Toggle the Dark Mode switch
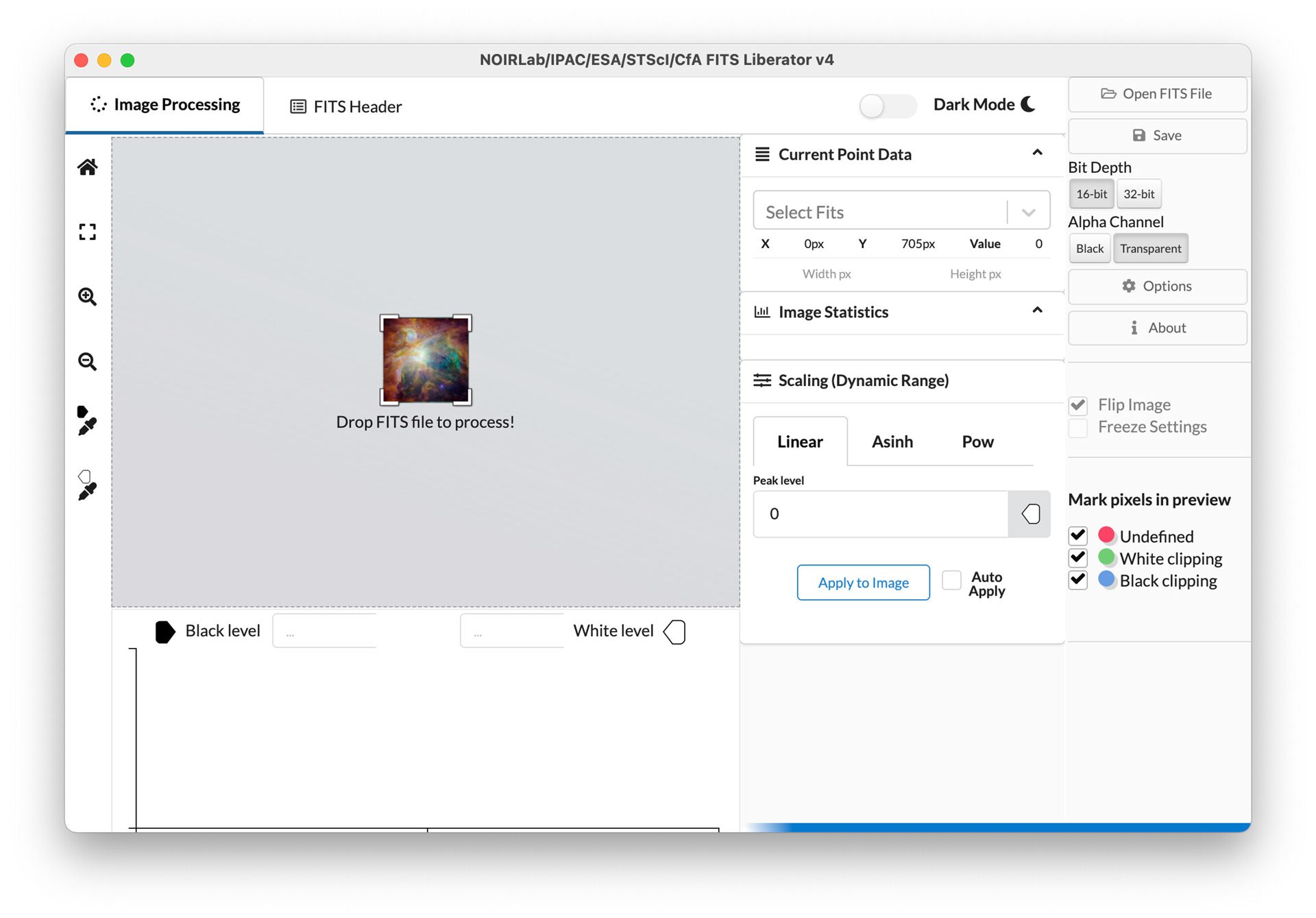 [888, 106]
